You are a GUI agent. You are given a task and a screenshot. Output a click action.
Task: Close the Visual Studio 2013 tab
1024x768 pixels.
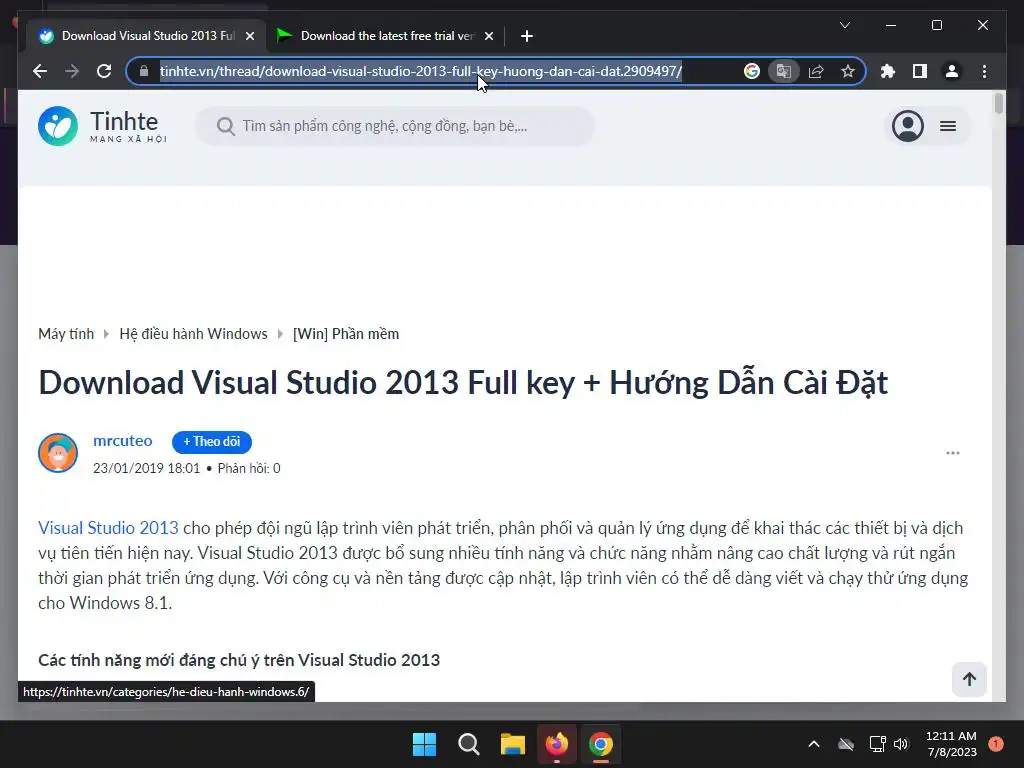249,36
